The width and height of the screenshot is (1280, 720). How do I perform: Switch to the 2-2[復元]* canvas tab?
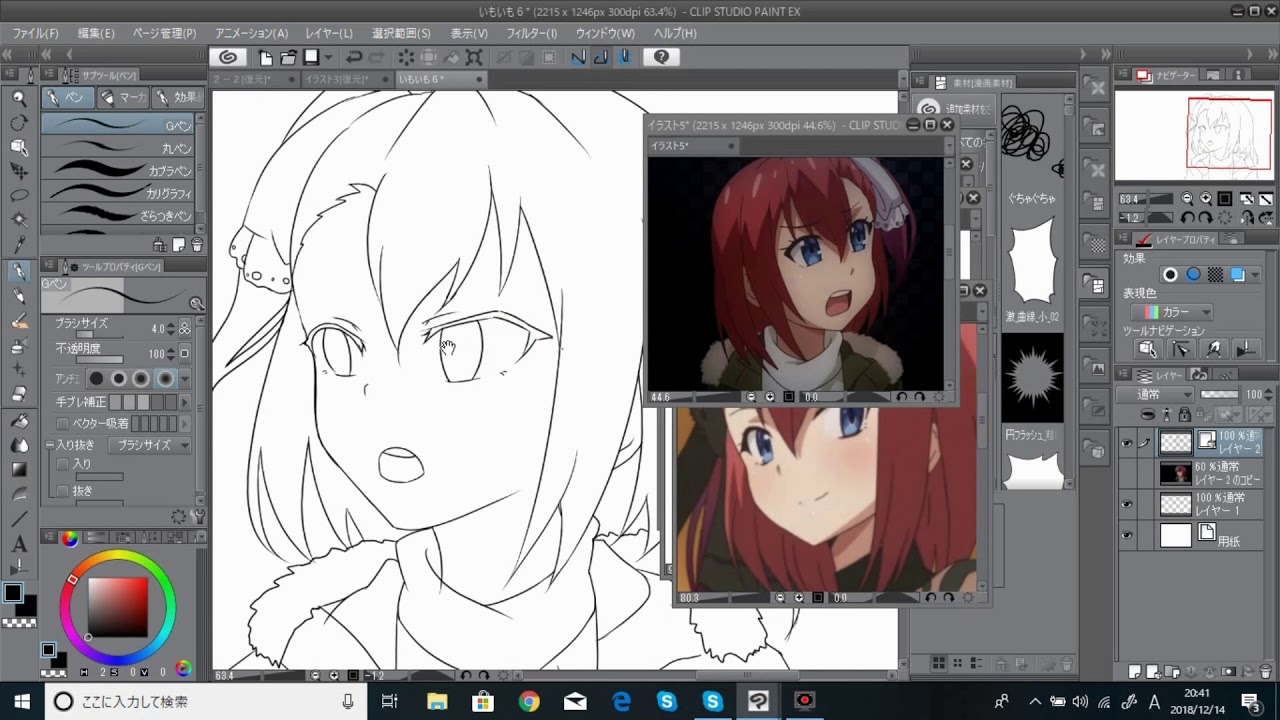tap(254, 79)
